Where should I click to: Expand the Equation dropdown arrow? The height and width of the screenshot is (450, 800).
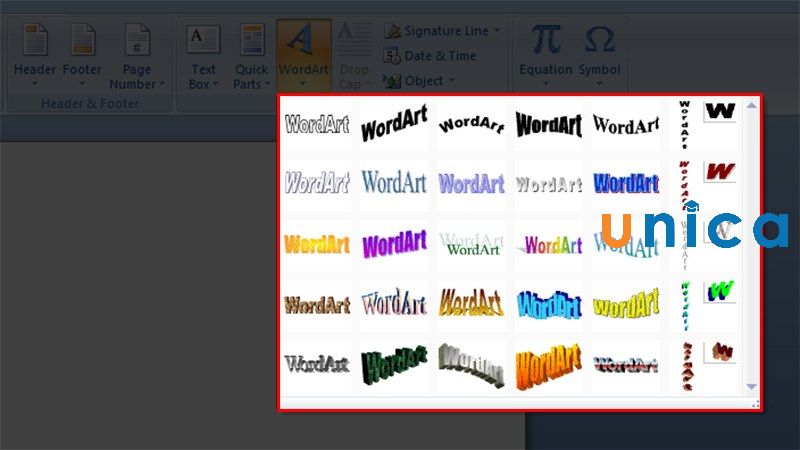point(545,84)
